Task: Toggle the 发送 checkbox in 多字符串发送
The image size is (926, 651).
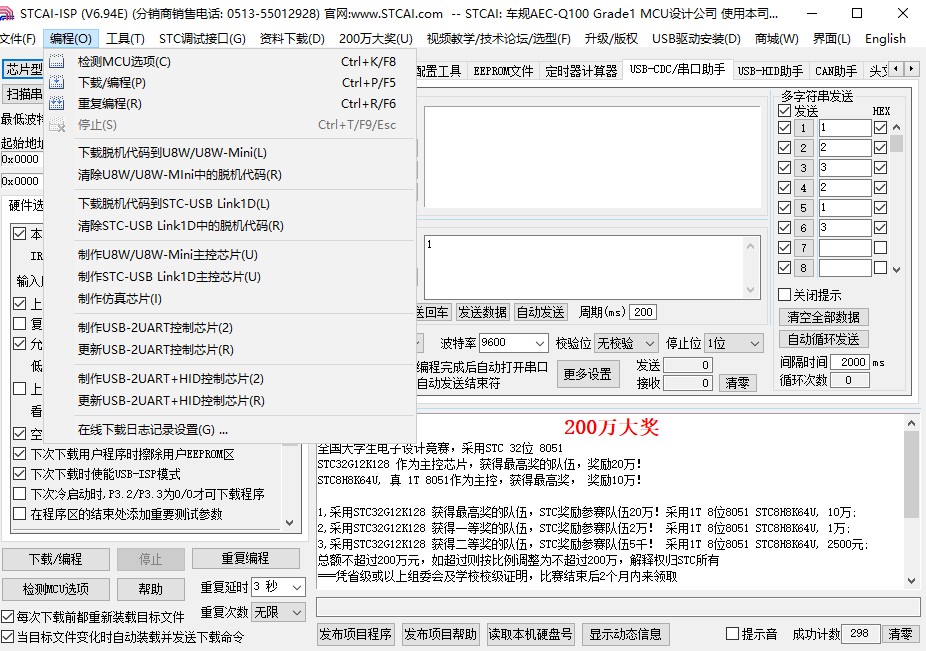Action: (x=784, y=111)
